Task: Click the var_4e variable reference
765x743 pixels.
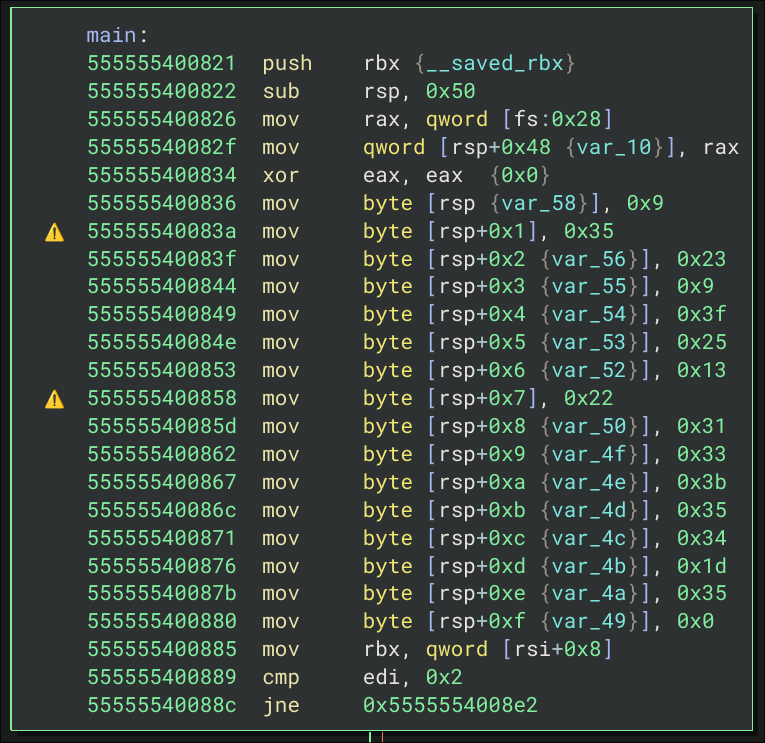Action: pos(590,483)
